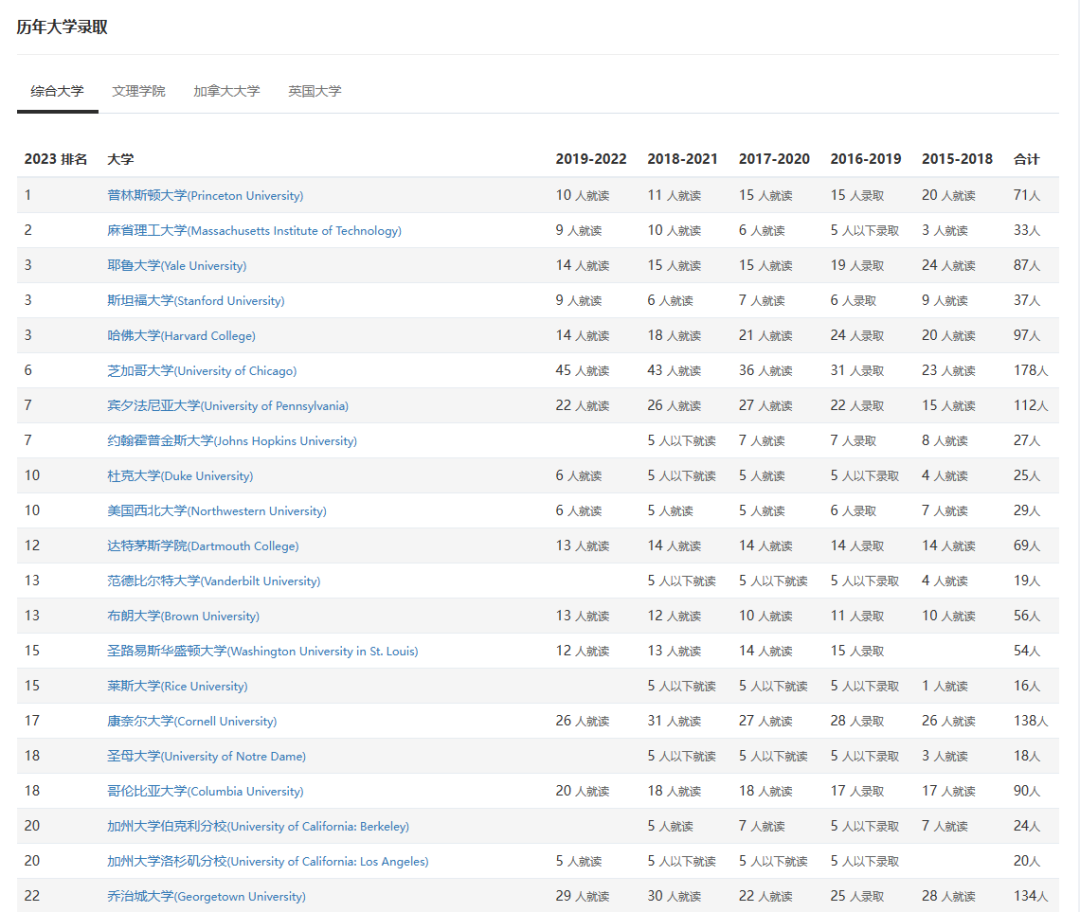Click the Stanford University link
This screenshot has width=1080, height=912.
click(196, 301)
